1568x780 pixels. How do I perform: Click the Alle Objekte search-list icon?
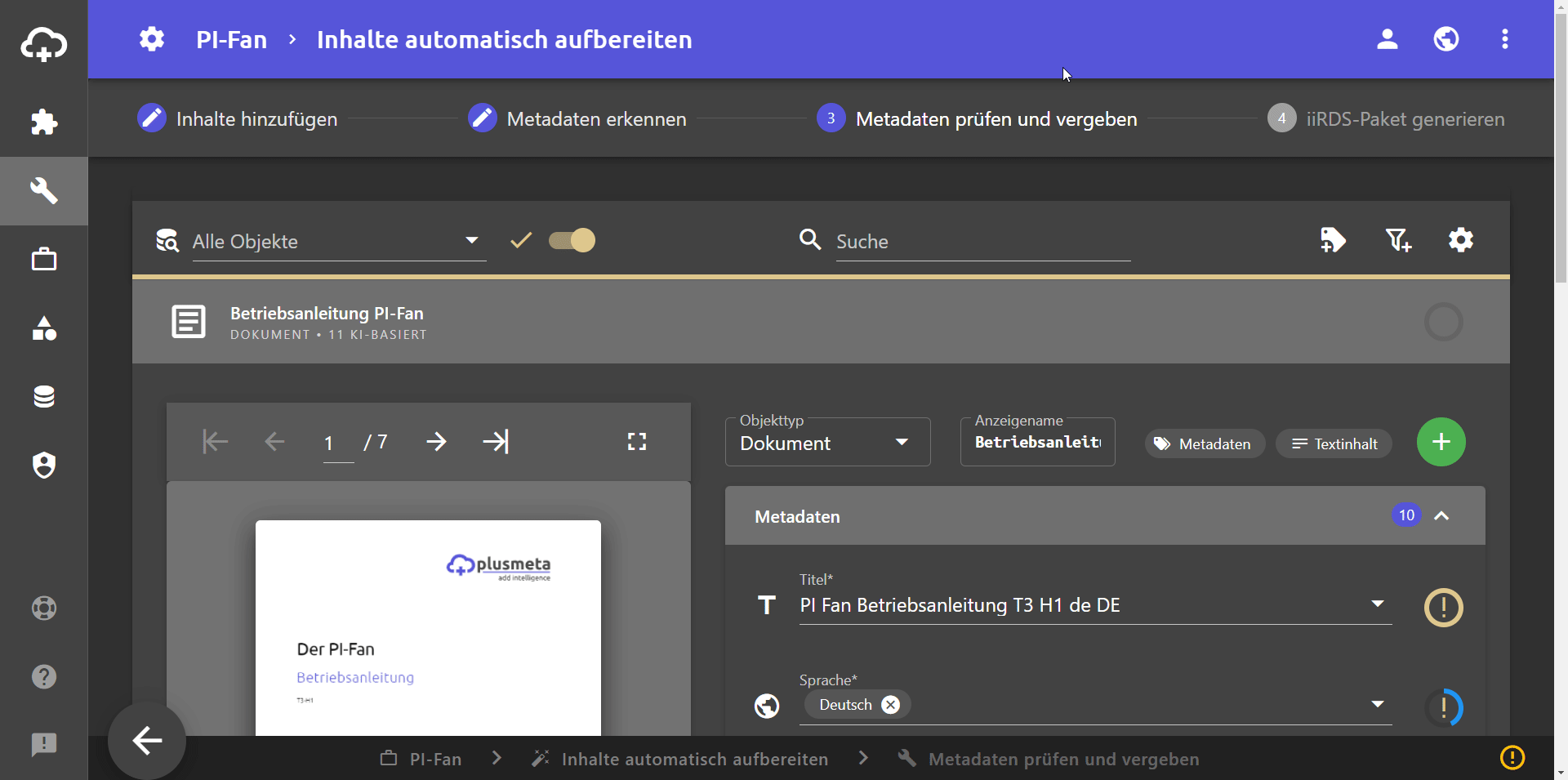coord(167,240)
